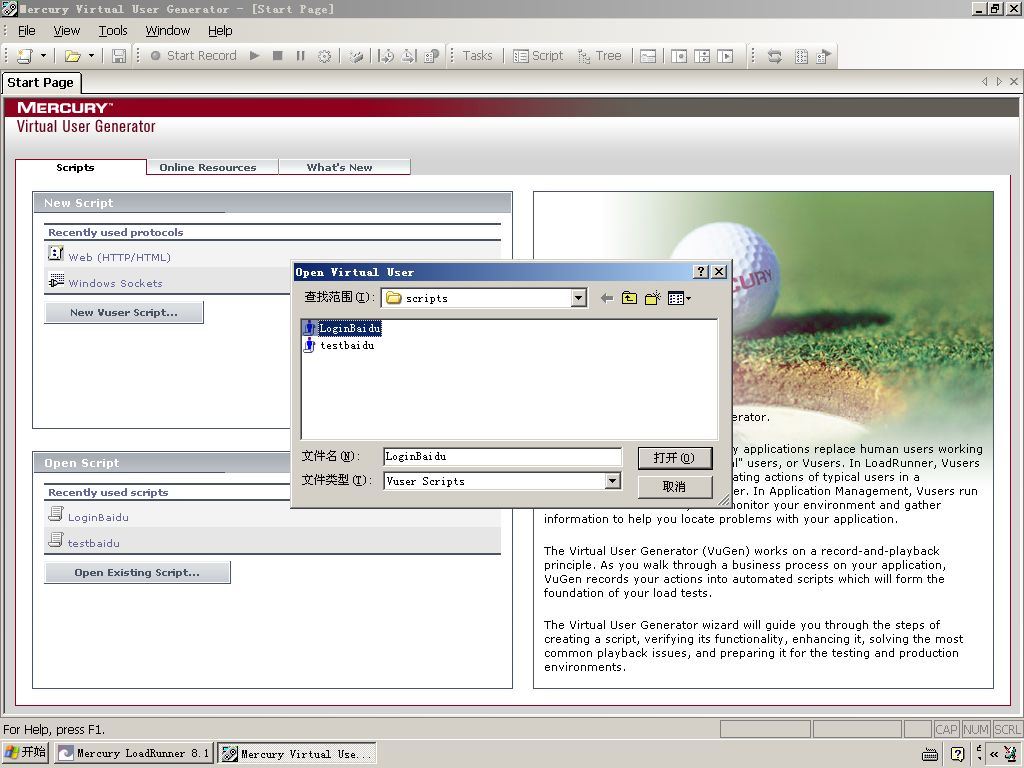
Task: Expand hidden tray icons chevron
Action: click(993, 754)
